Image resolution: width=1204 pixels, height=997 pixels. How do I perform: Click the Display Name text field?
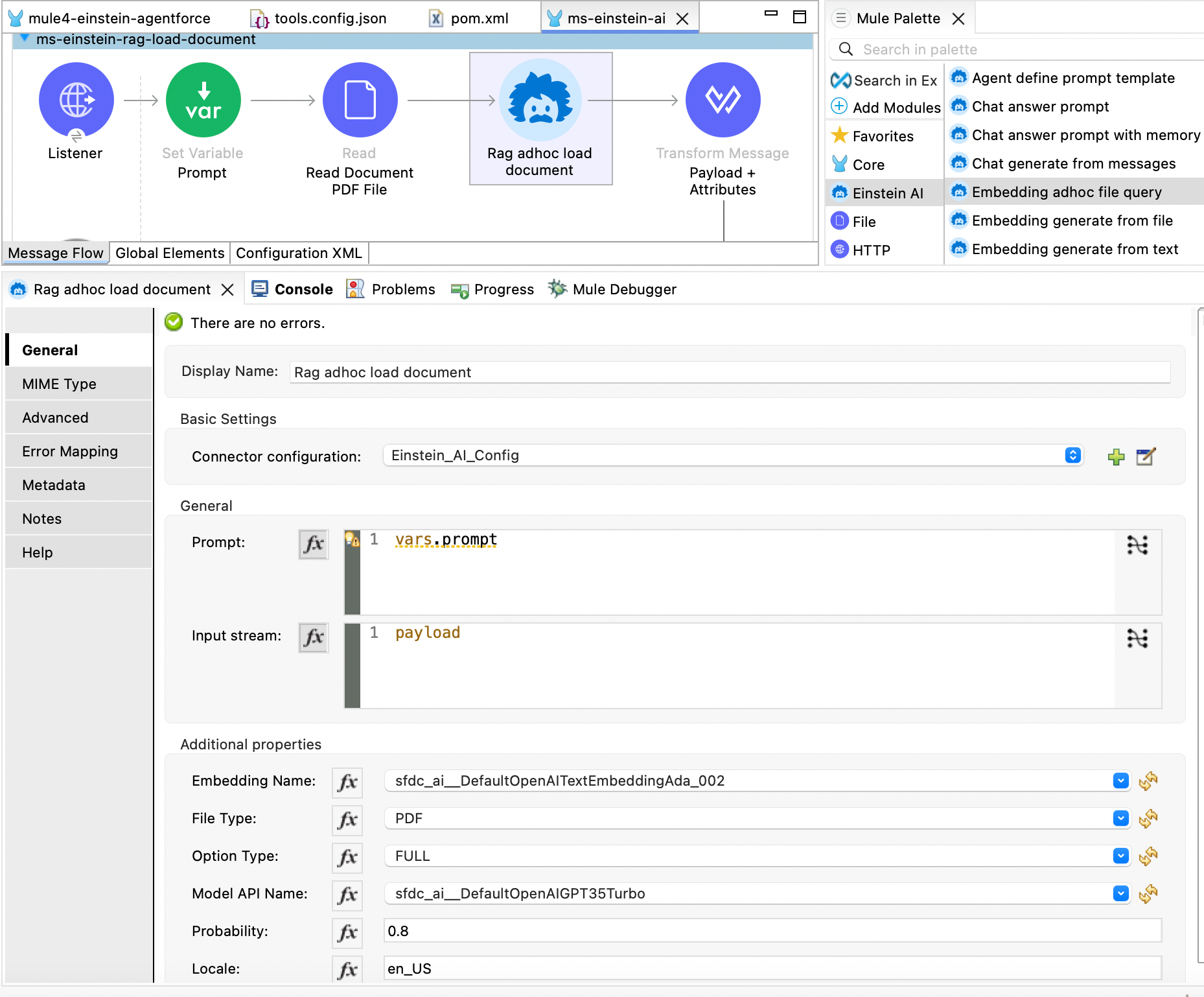[730, 372]
